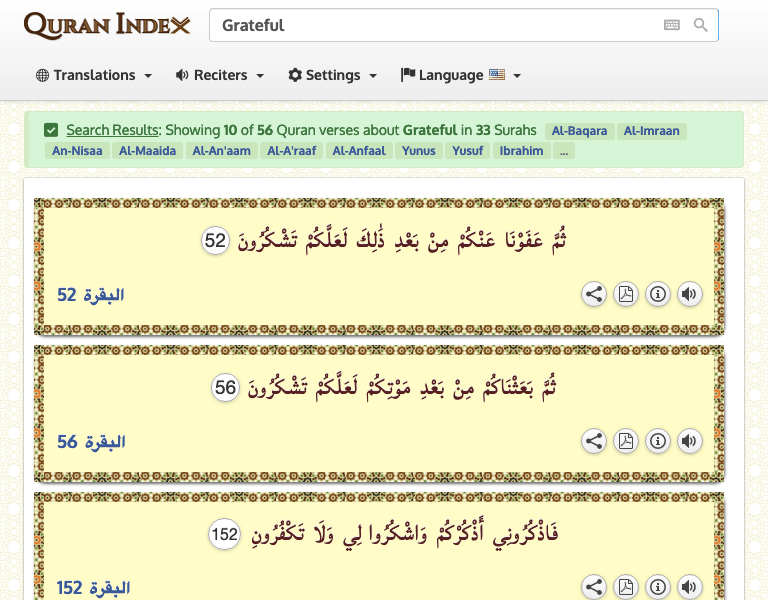This screenshot has height=600, width=768.
Task: Share verse 152 of Al-Baqara
Action: tap(594, 587)
